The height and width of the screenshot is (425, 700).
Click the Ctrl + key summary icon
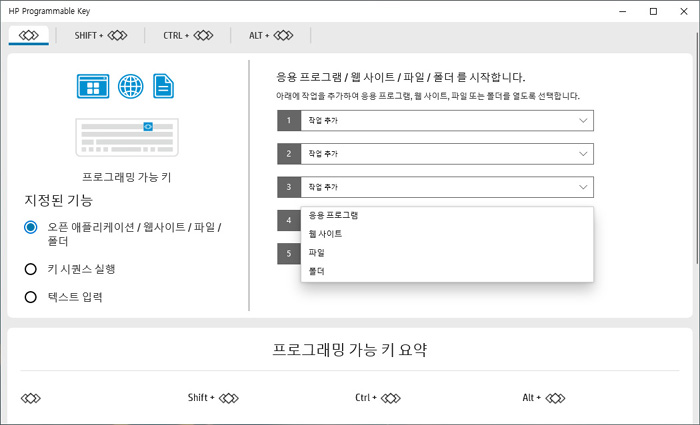coord(378,398)
